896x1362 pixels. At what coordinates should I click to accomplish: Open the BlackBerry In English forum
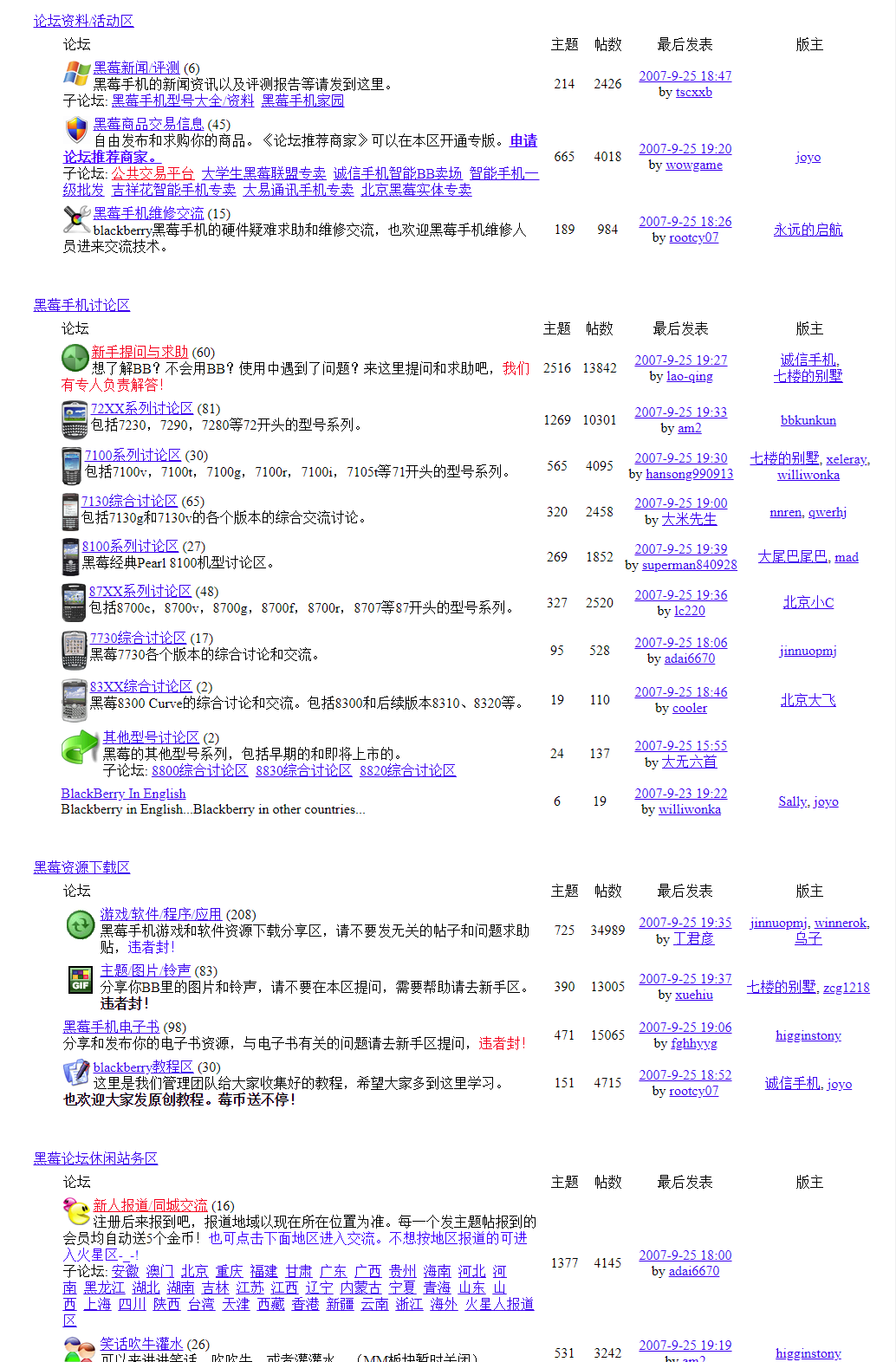(x=123, y=794)
